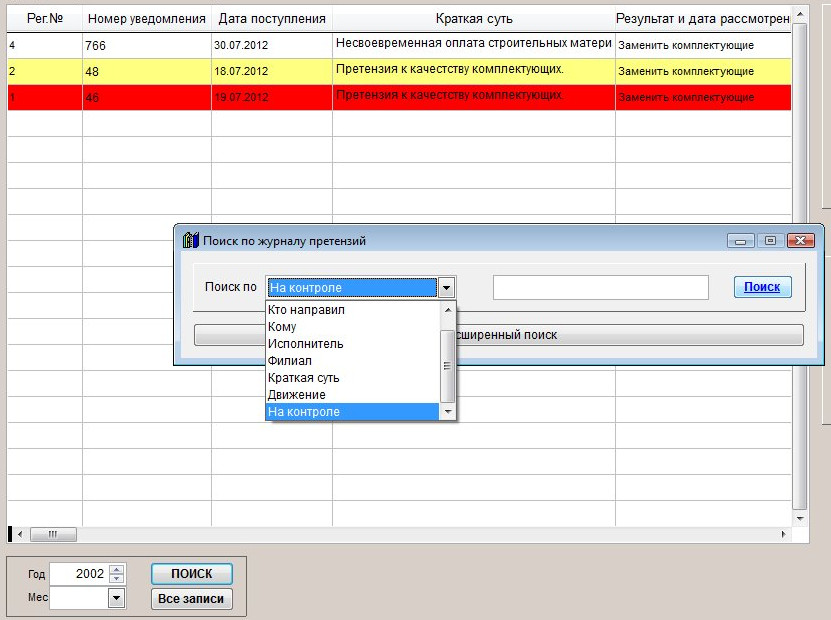The image size is (831, 620).
Task: Click the 'Номер уведомления' column header
Action: pos(147,19)
